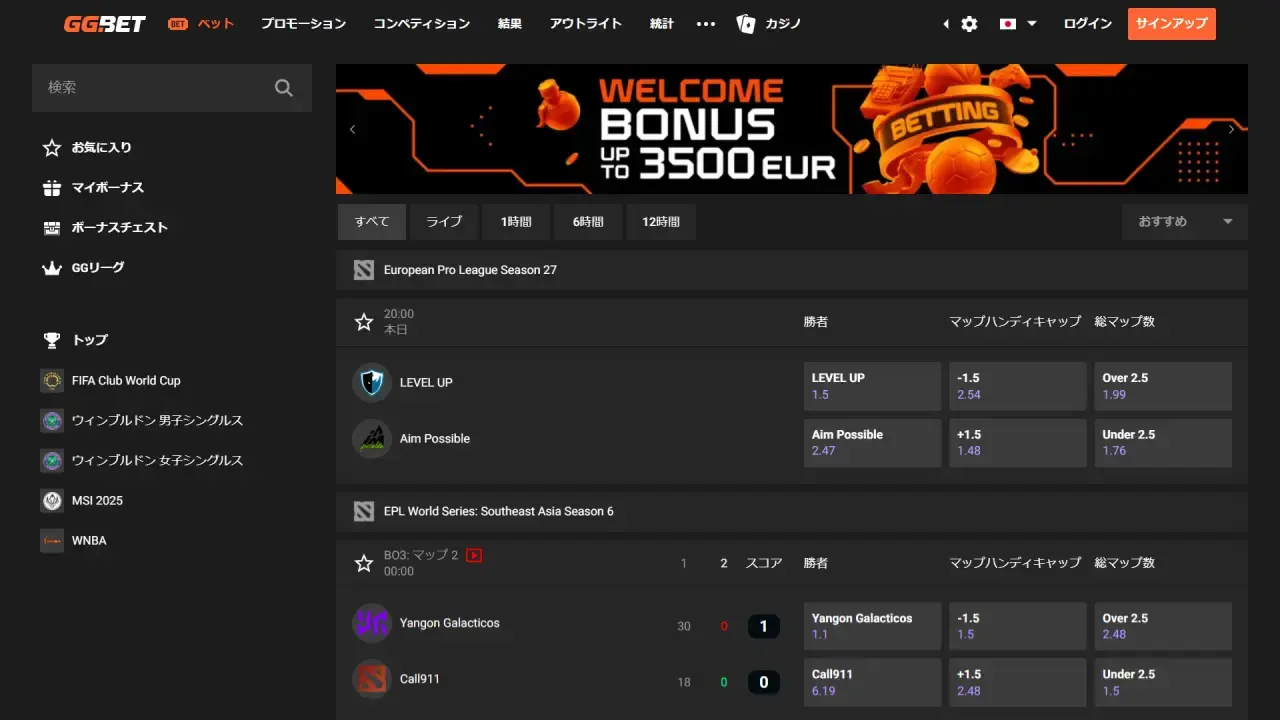
Task: Select +1.5 handicap at 1.48
Action: click(x=1018, y=442)
